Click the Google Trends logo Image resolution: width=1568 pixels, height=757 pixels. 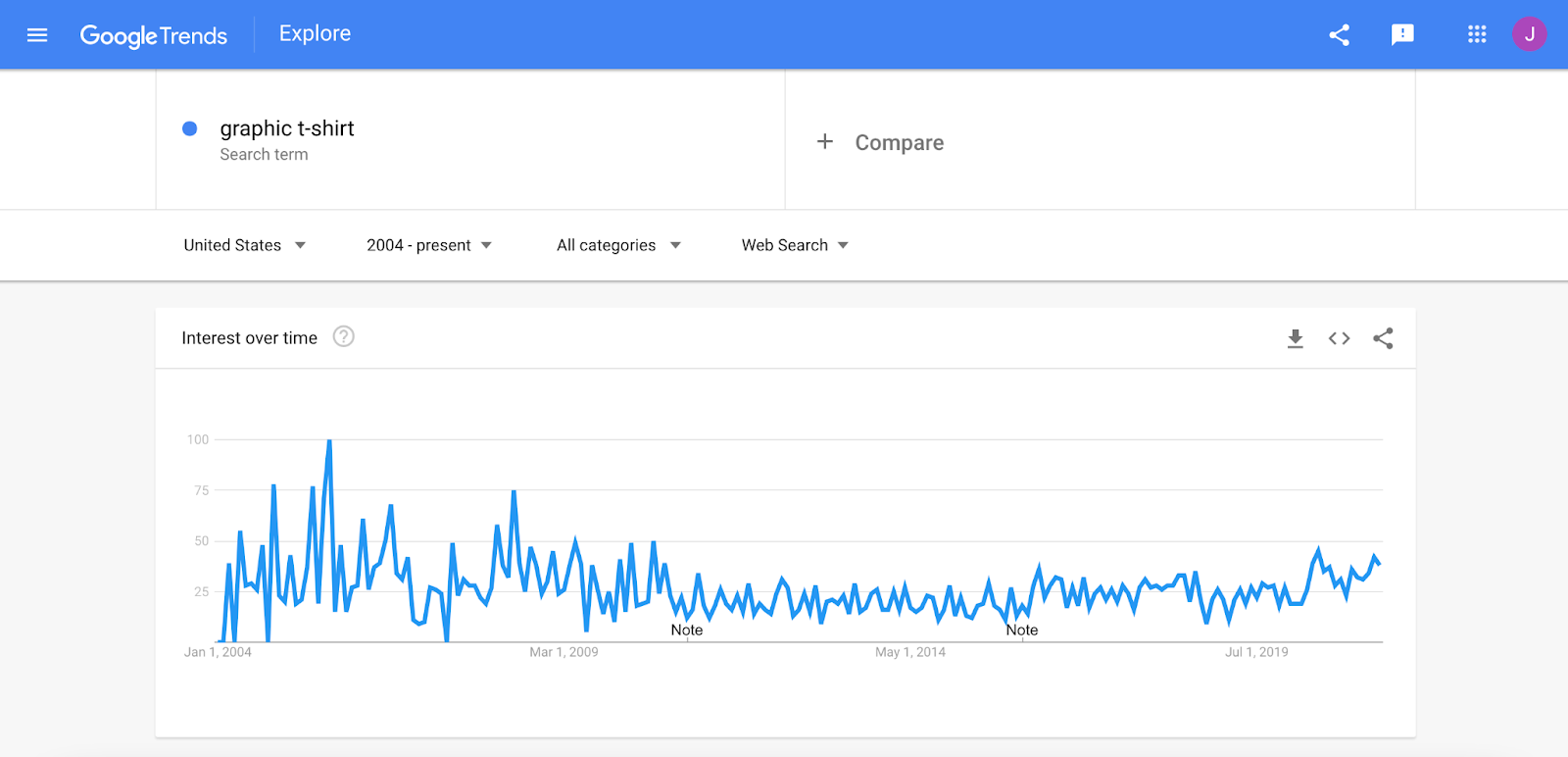pyautogui.click(x=154, y=36)
